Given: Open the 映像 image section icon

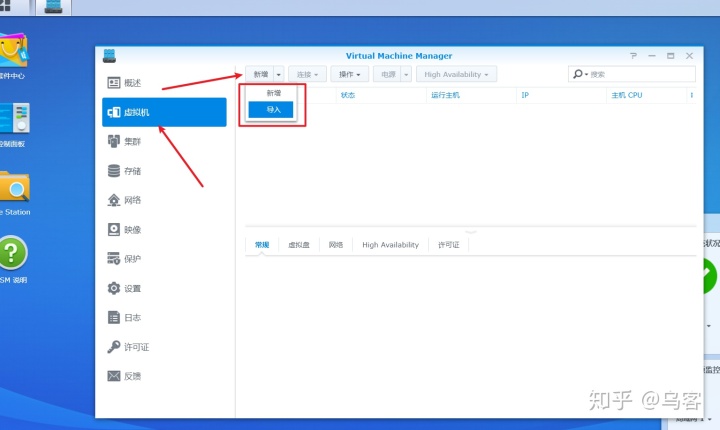Looking at the screenshot, I should click(113, 229).
